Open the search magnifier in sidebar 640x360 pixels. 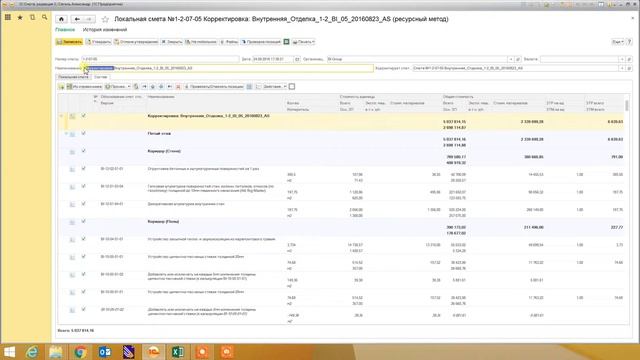(44, 18)
